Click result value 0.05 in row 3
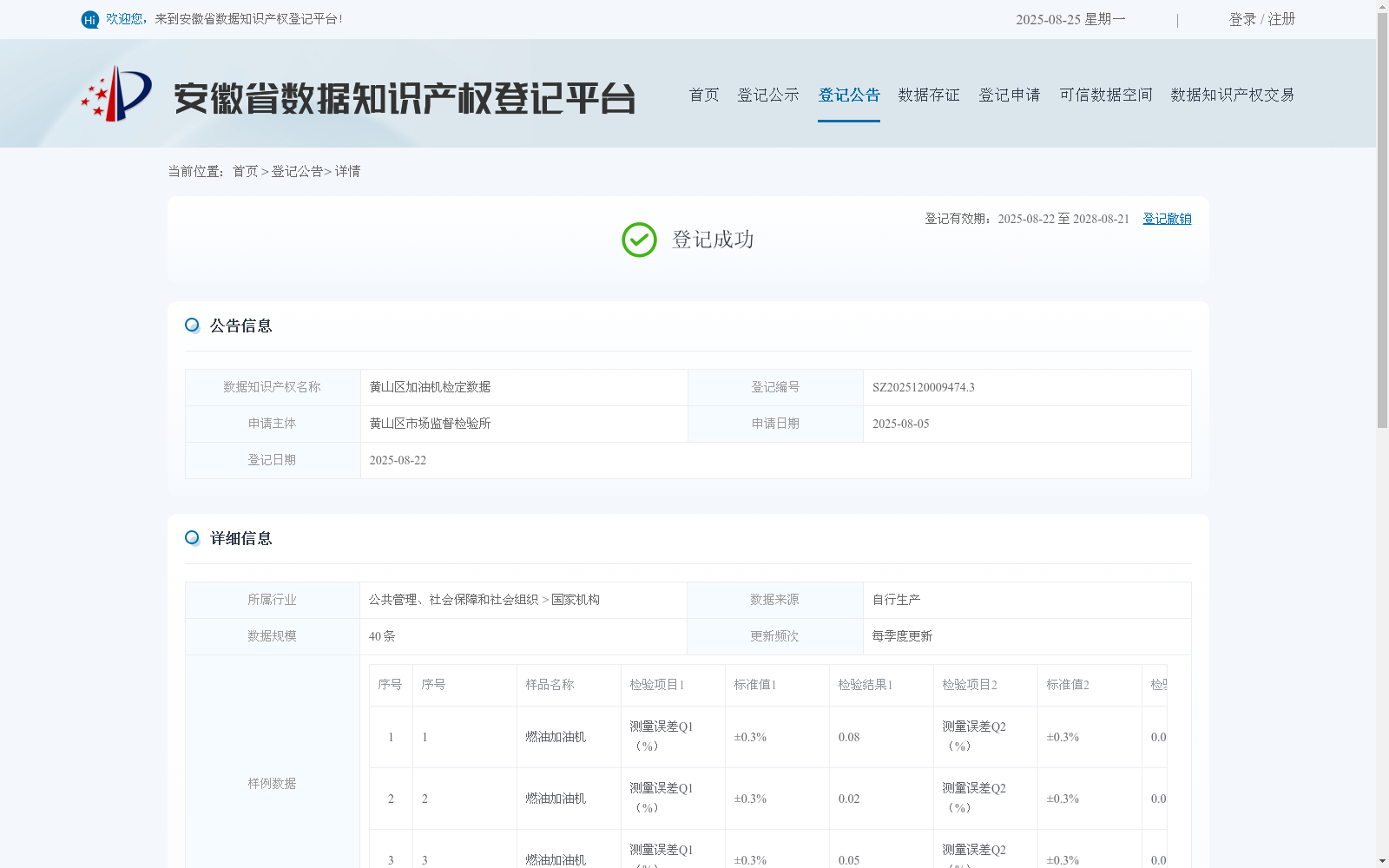The image size is (1389, 868). click(x=849, y=860)
